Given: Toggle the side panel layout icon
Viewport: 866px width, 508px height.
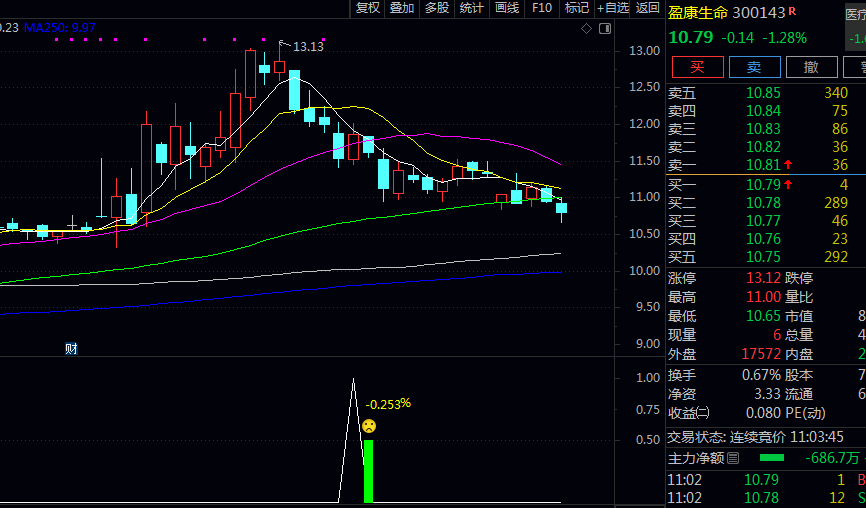Looking at the screenshot, I should click(x=604, y=29).
